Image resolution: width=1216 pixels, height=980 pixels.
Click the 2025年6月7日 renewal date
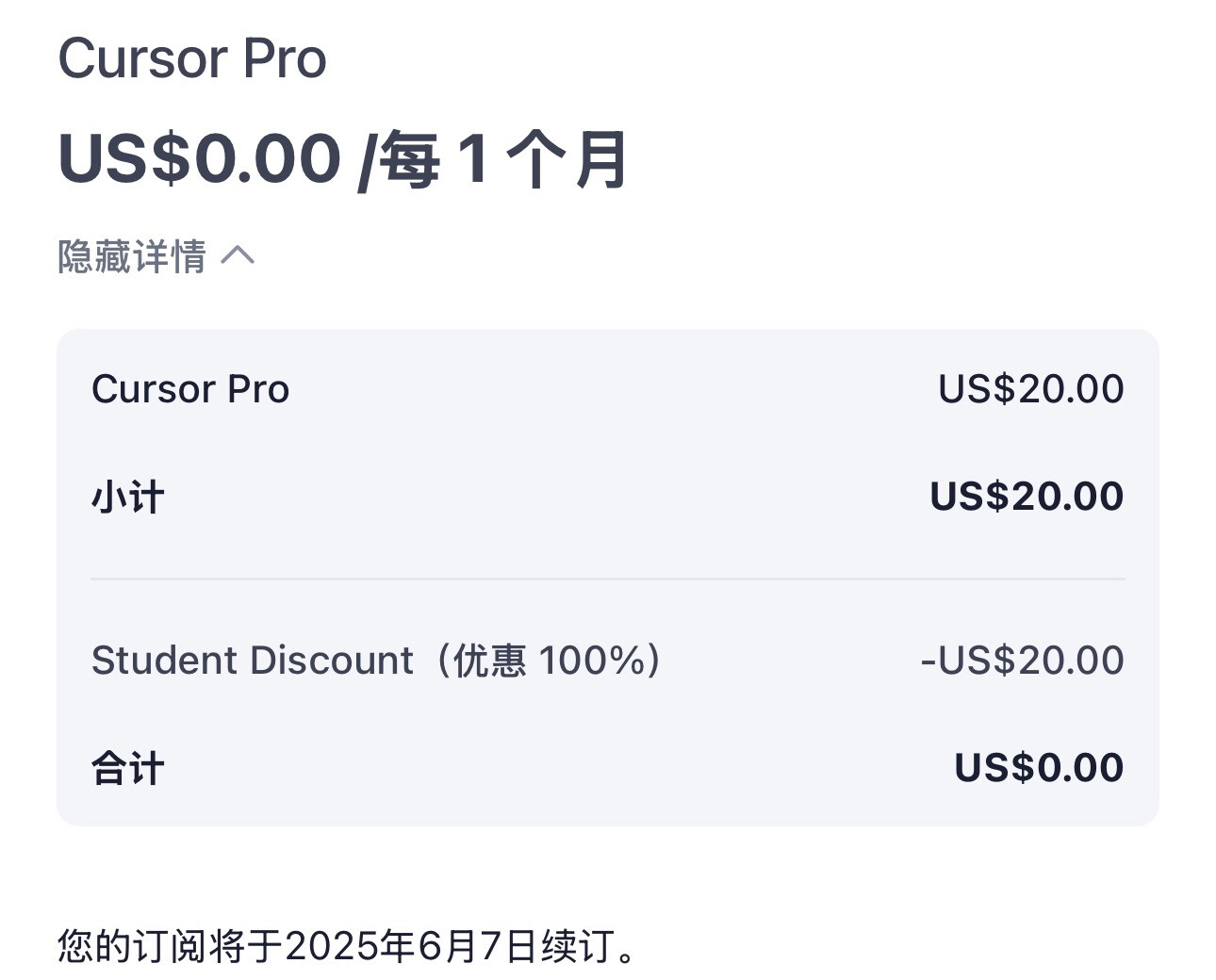tap(411, 945)
